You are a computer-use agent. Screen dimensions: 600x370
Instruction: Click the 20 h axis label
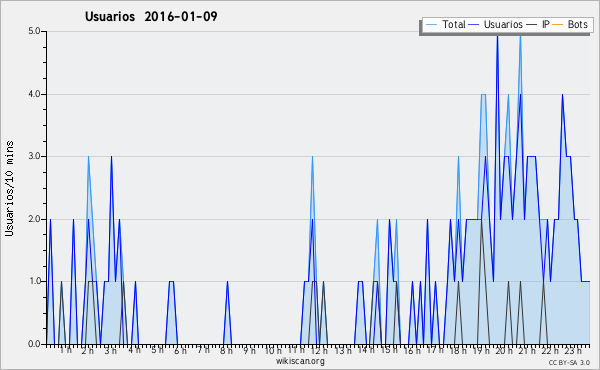tap(503, 350)
